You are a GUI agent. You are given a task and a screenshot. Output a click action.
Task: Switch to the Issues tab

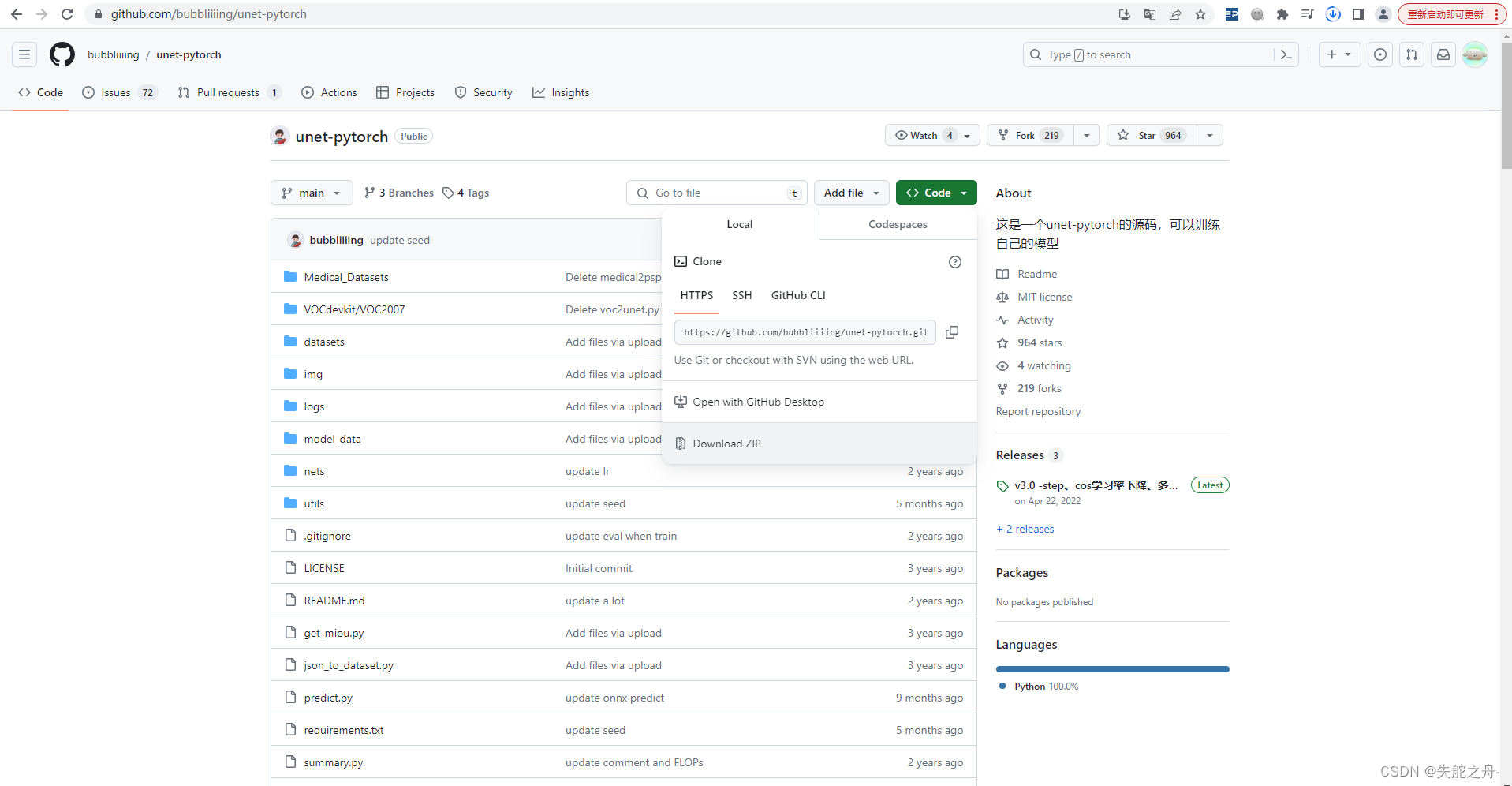pos(119,92)
